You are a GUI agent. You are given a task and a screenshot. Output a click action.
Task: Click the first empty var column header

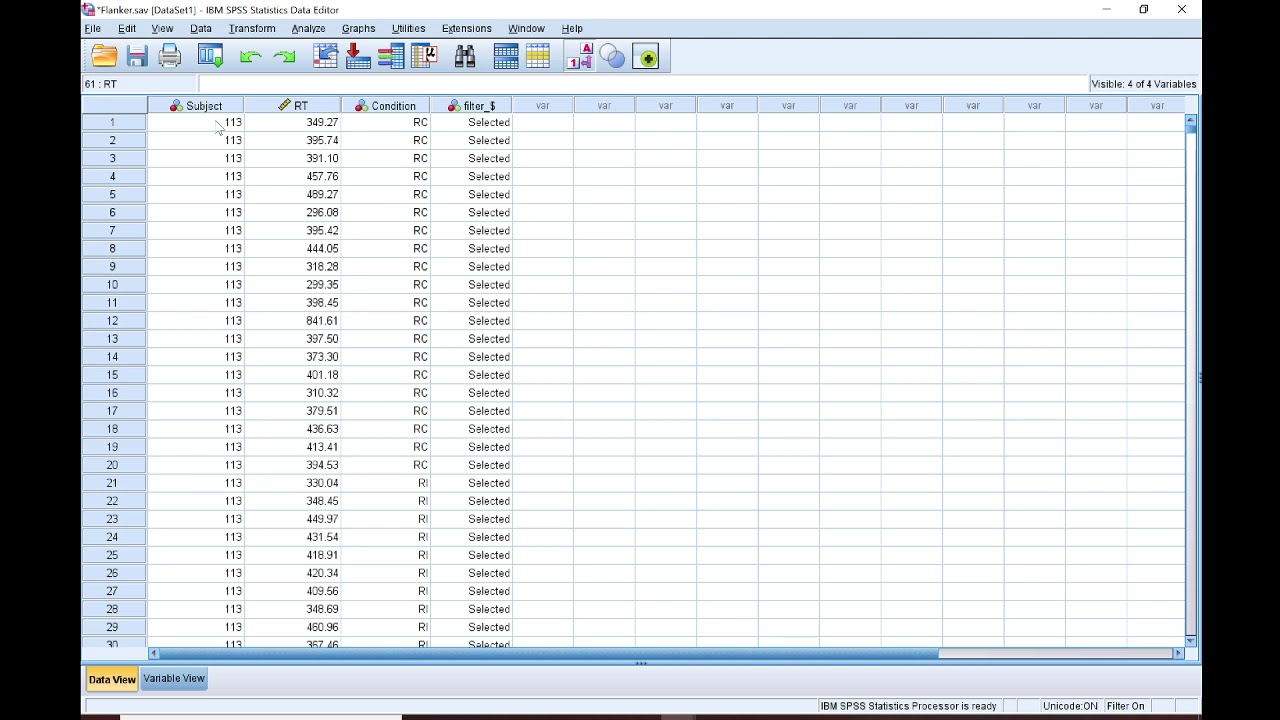coord(542,106)
